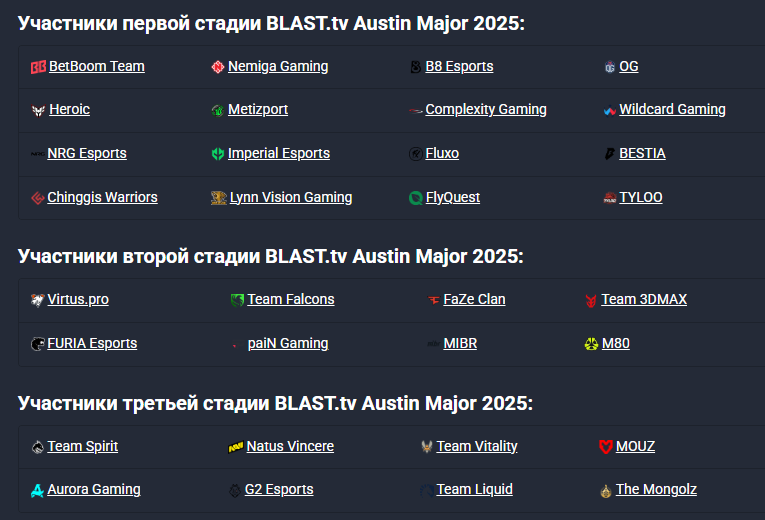Click the Imperial Esports green logo icon
This screenshot has height=520, width=765.
point(218,154)
